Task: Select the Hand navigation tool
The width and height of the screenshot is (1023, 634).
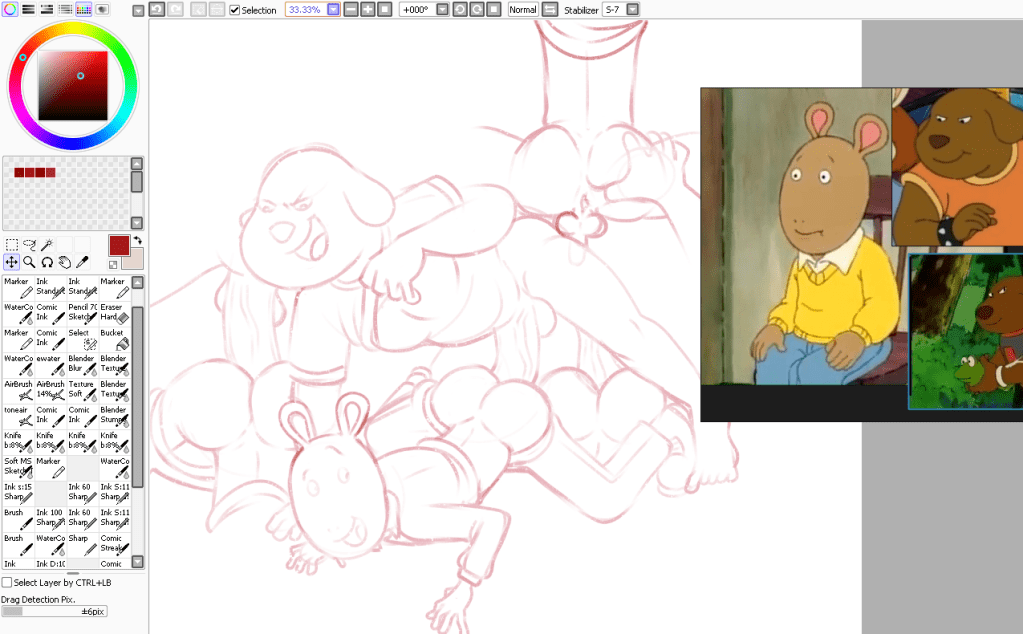Action: 64,262
